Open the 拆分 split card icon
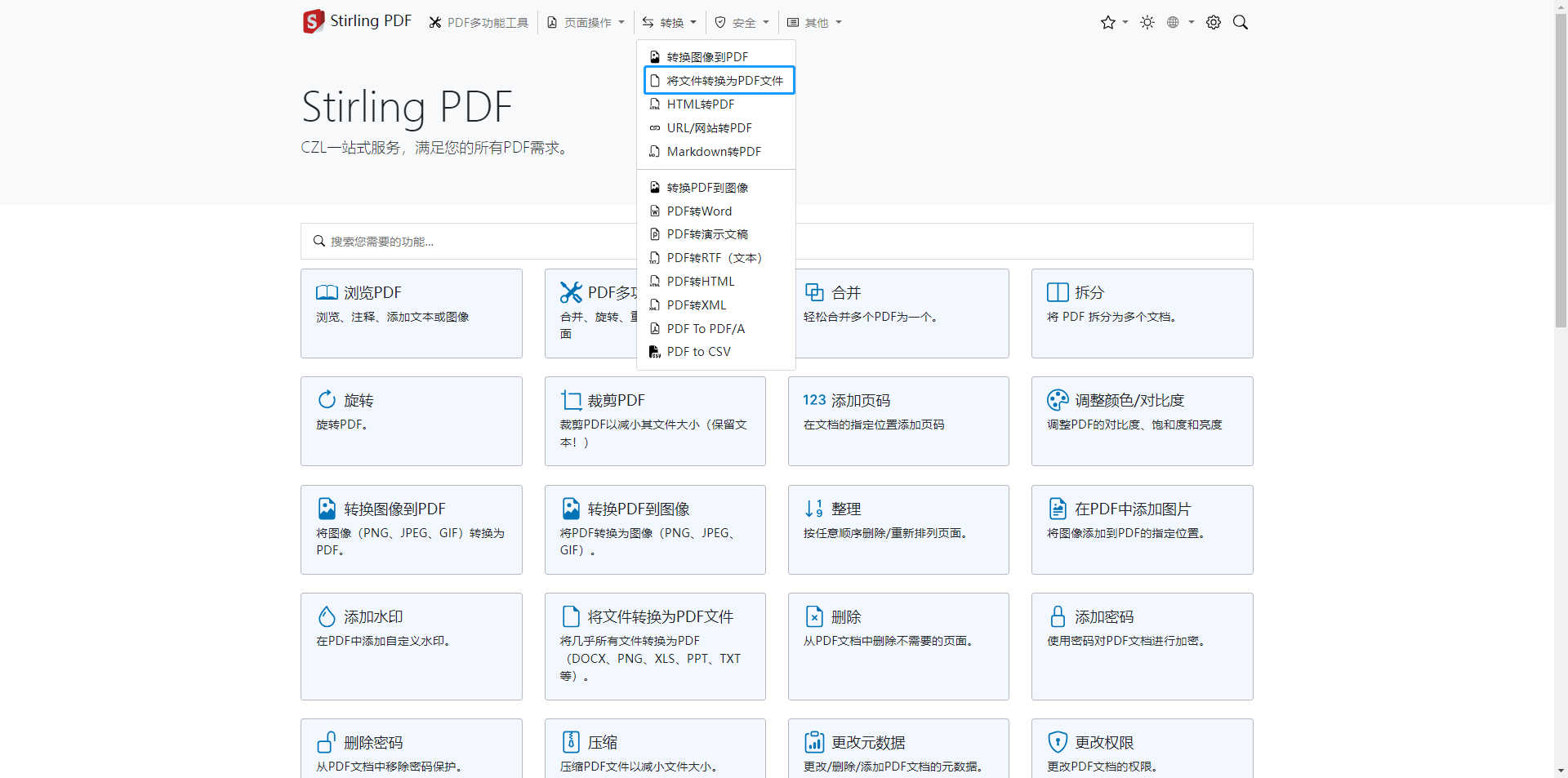This screenshot has width=1568, height=778. tap(1058, 292)
